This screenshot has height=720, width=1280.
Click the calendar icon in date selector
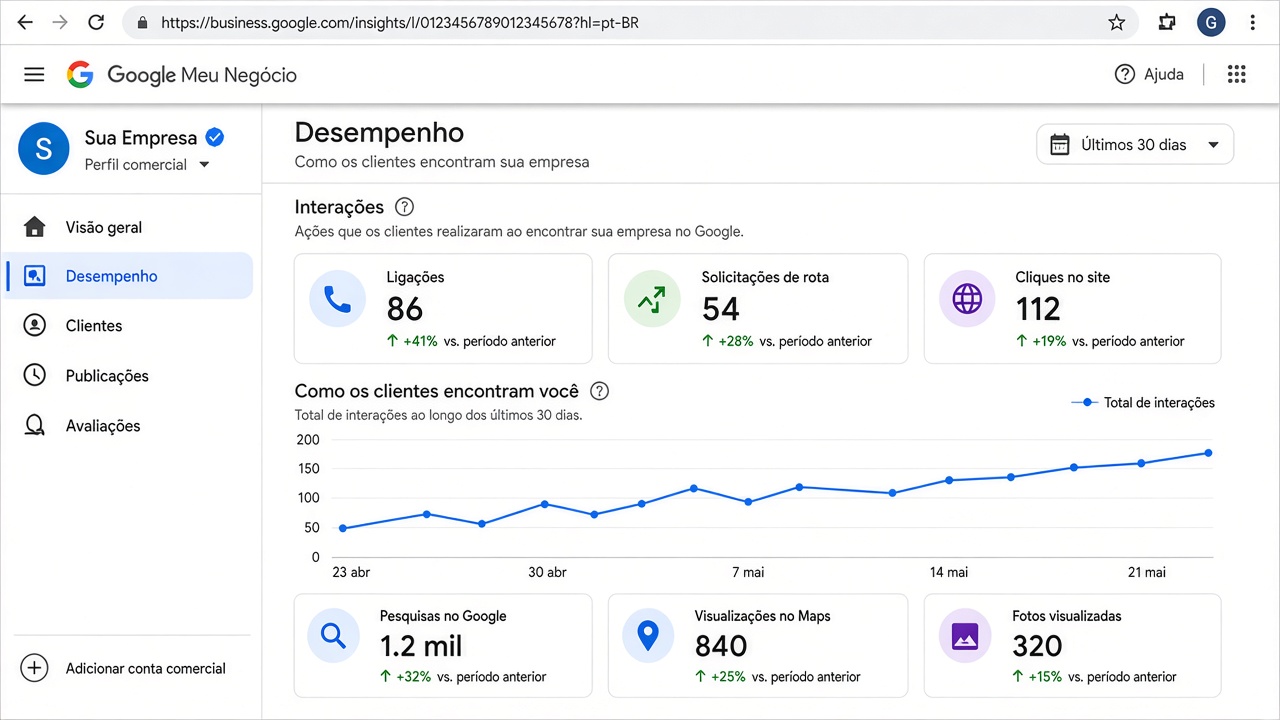click(1059, 144)
